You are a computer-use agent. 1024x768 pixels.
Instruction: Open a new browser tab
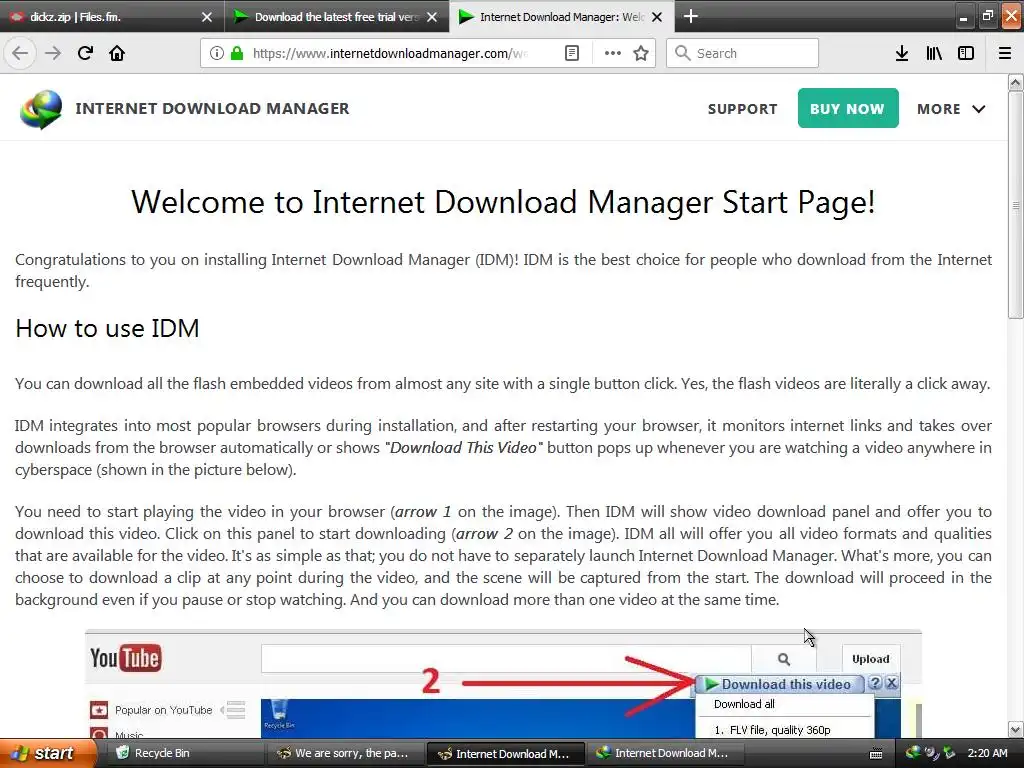coord(691,16)
